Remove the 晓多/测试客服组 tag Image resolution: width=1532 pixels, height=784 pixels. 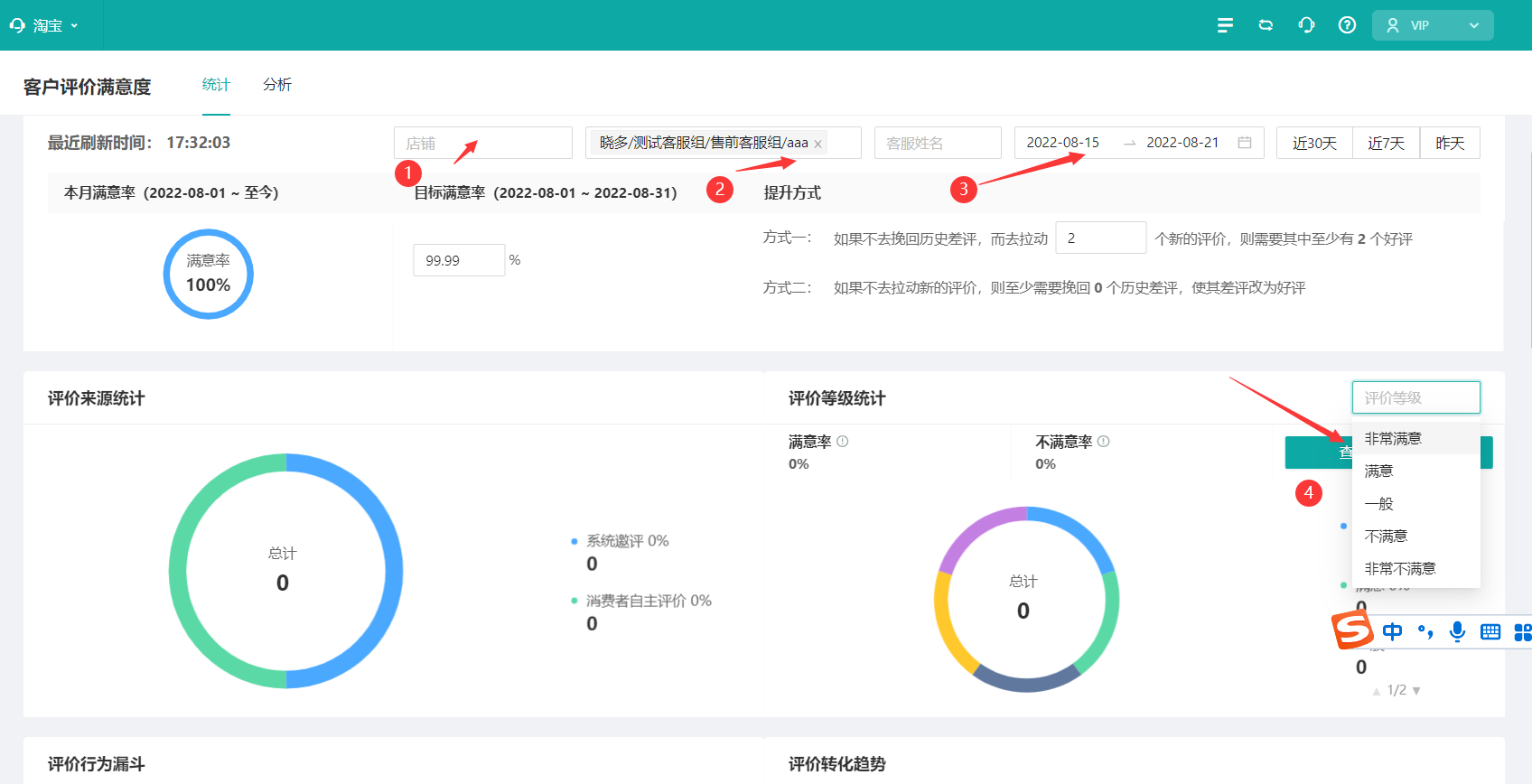pyautogui.click(x=817, y=144)
